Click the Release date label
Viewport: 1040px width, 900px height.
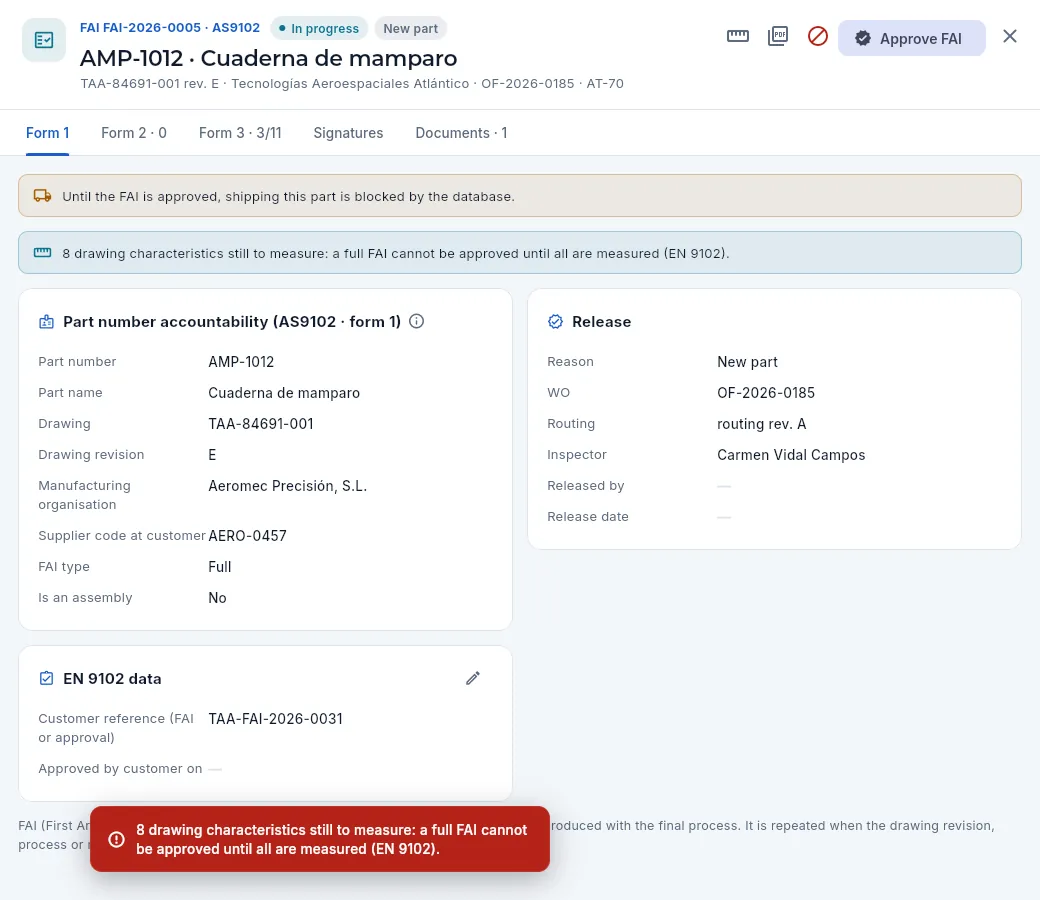588,517
